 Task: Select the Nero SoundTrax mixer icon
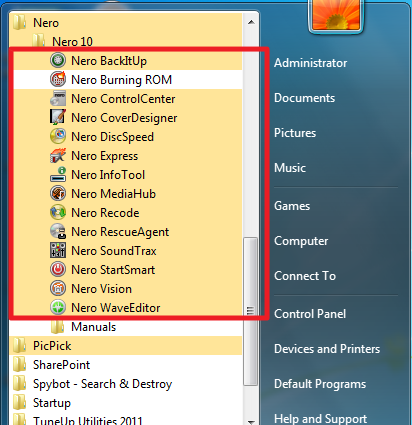tap(58, 251)
